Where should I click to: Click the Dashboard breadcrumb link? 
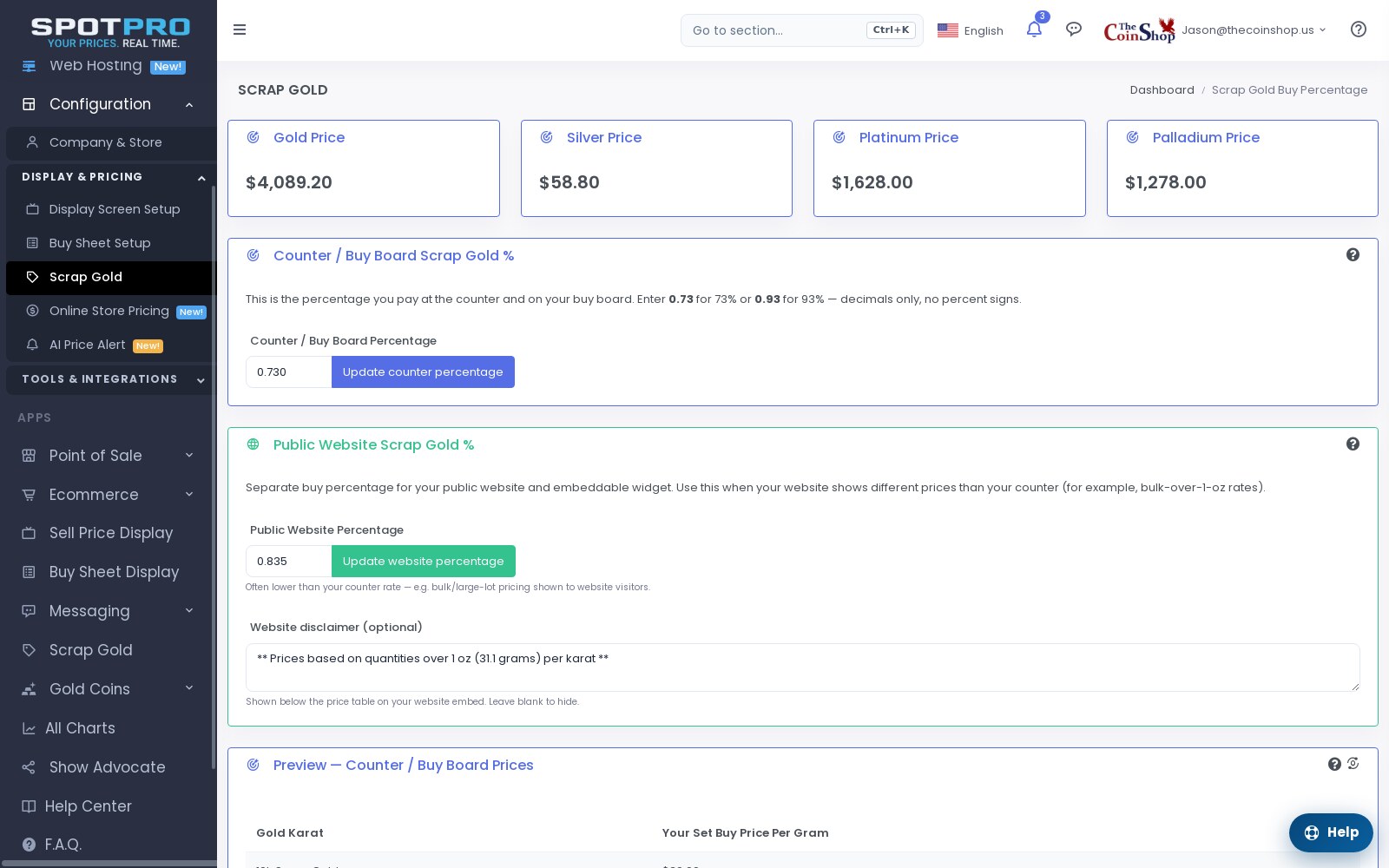pos(1162,89)
